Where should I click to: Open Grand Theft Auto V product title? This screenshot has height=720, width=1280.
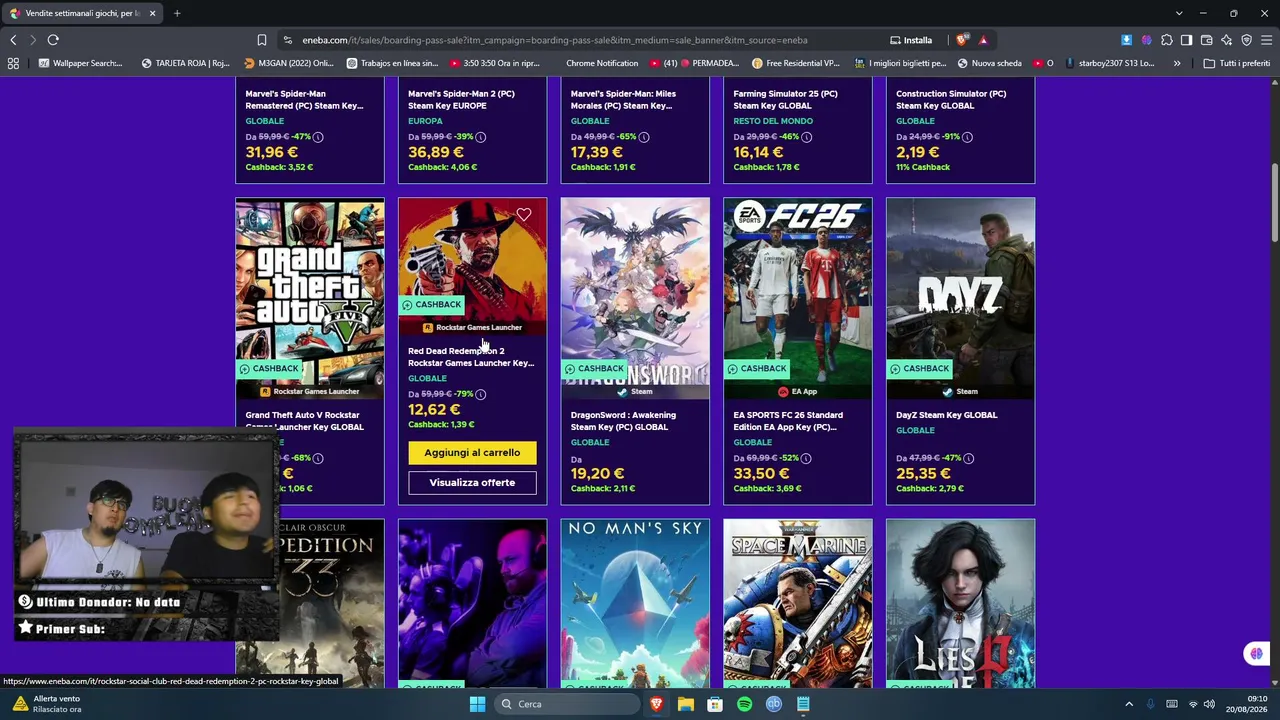[305, 421]
